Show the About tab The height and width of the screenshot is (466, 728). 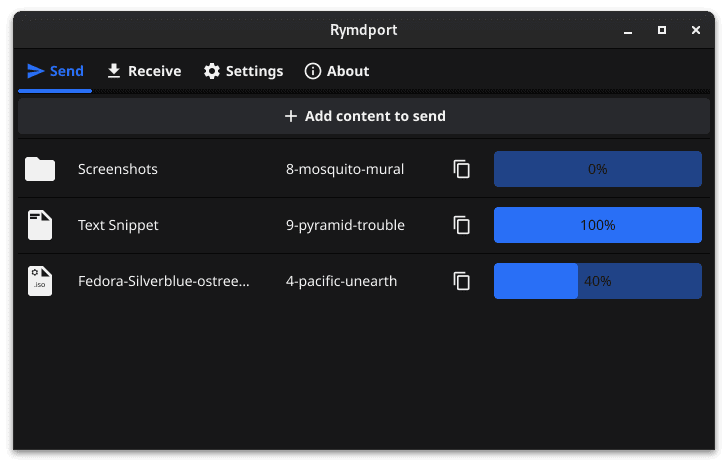tap(336, 71)
